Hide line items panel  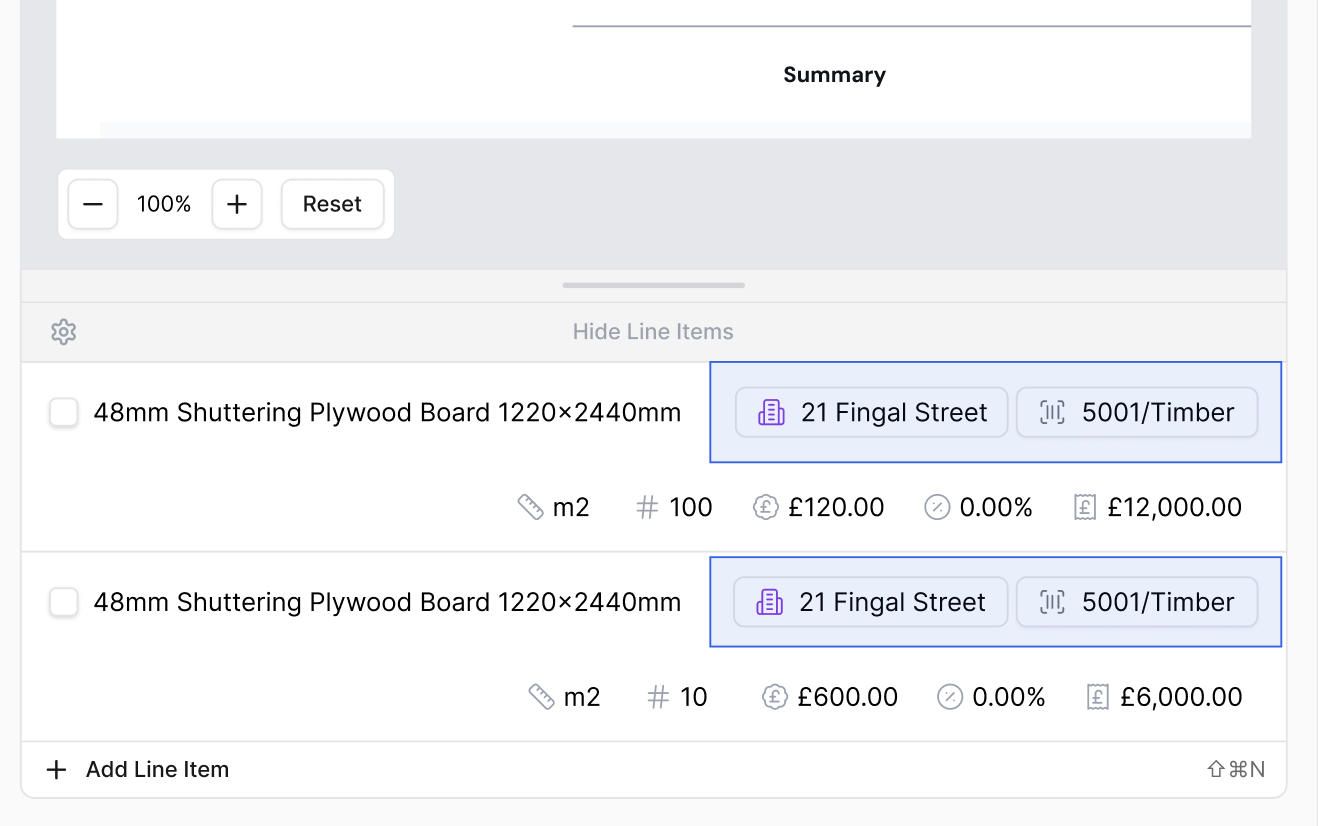[x=653, y=332]
